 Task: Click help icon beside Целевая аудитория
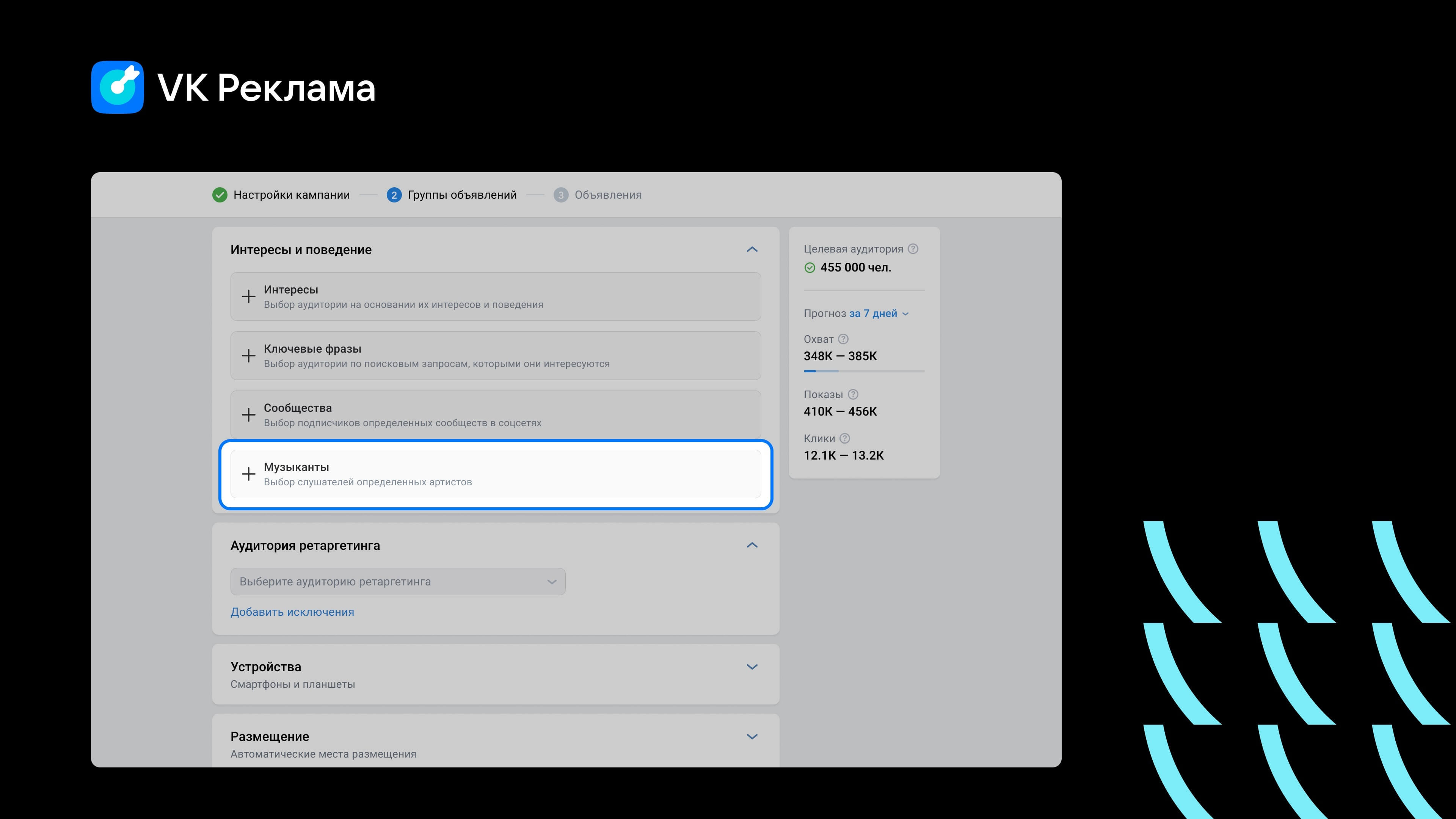tap(913, 249)
